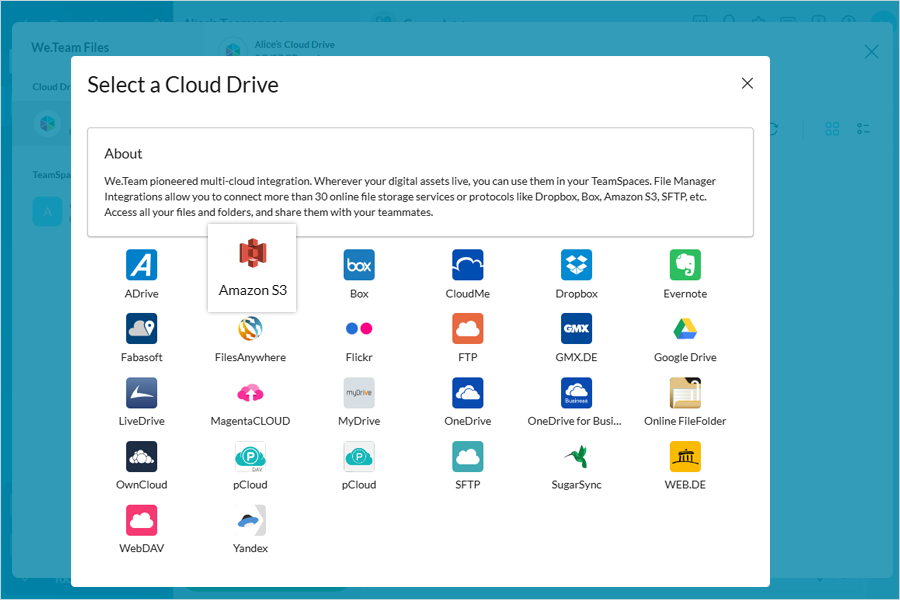Select OneDrive for Business icon
900x600 pixels.
point(576,393)
